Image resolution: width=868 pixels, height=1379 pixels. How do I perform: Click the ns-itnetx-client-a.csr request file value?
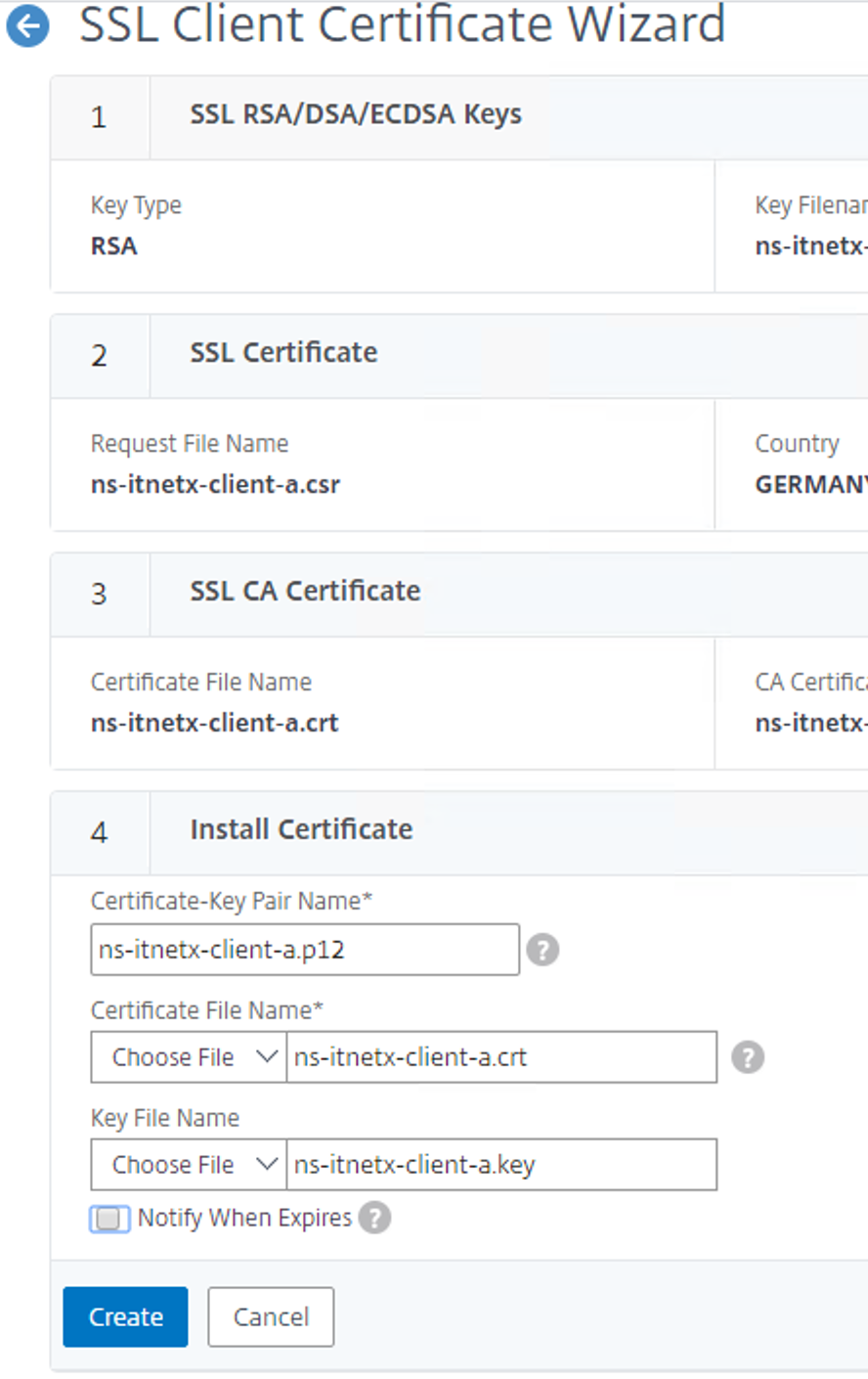pyautogui.click(x=215, y=485)
